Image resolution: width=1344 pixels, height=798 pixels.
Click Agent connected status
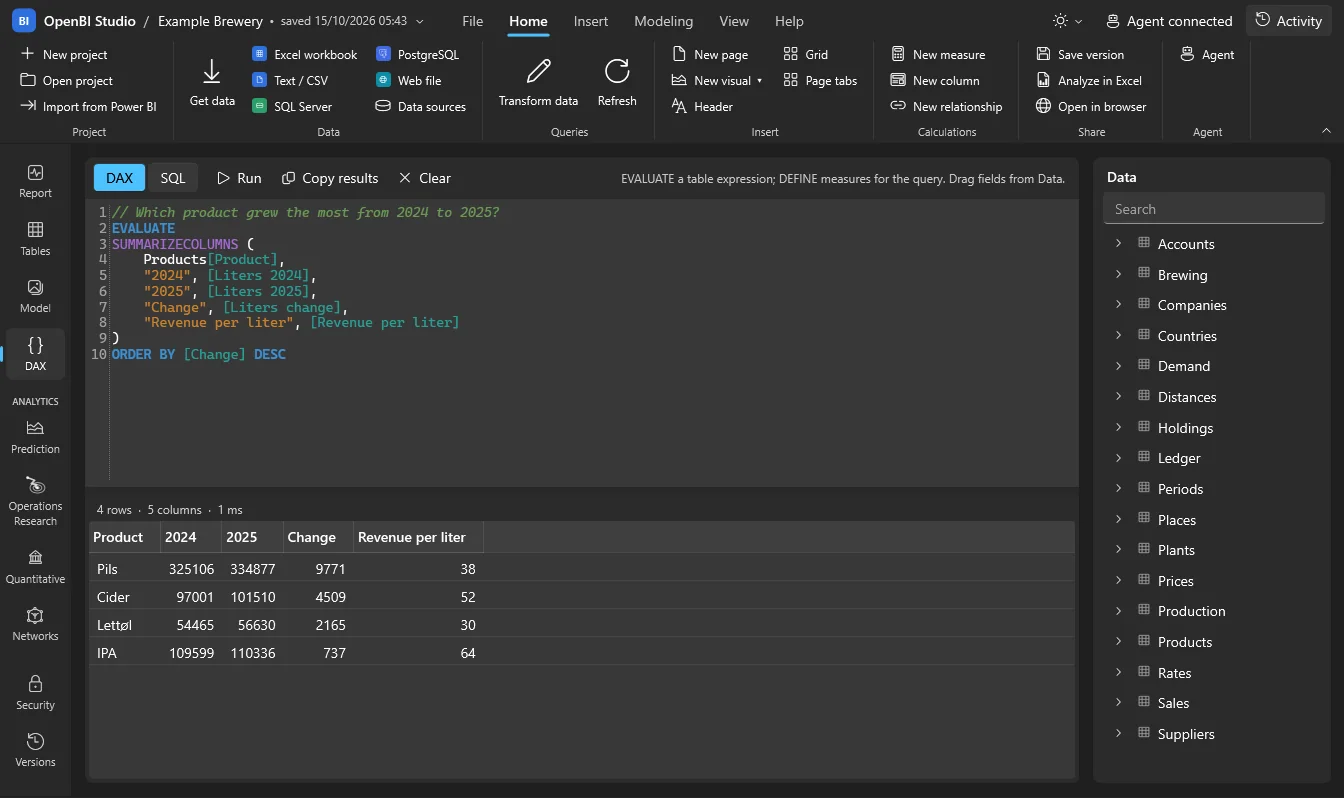pos(1169,21)
